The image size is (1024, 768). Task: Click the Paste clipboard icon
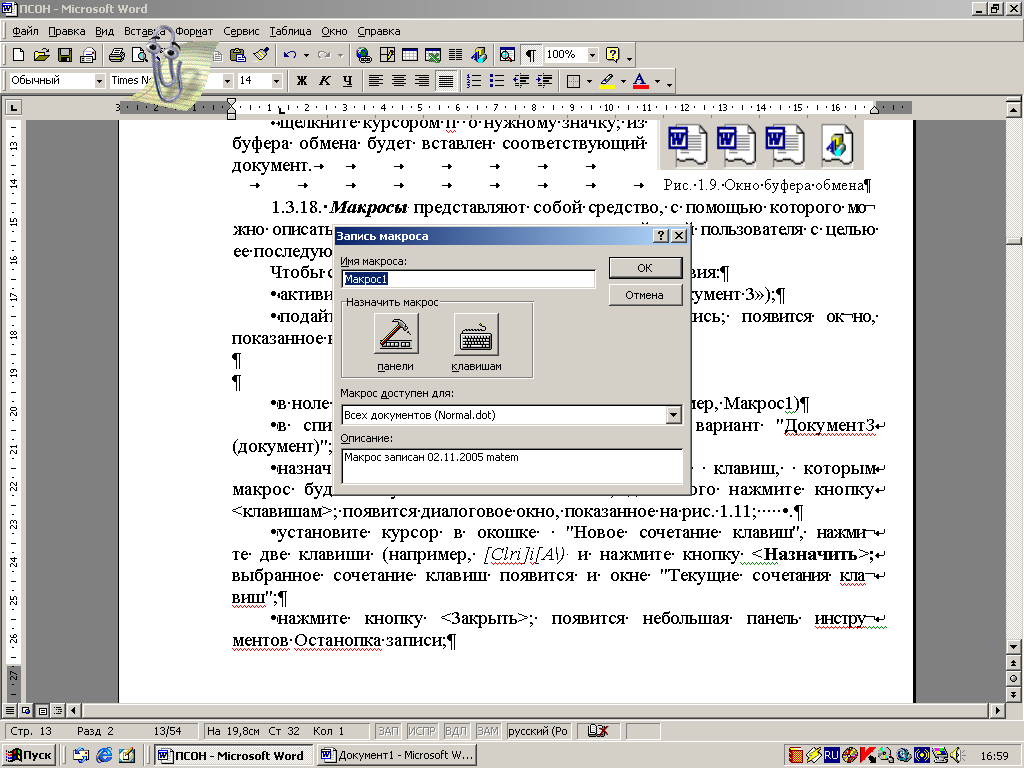point(238,56)
